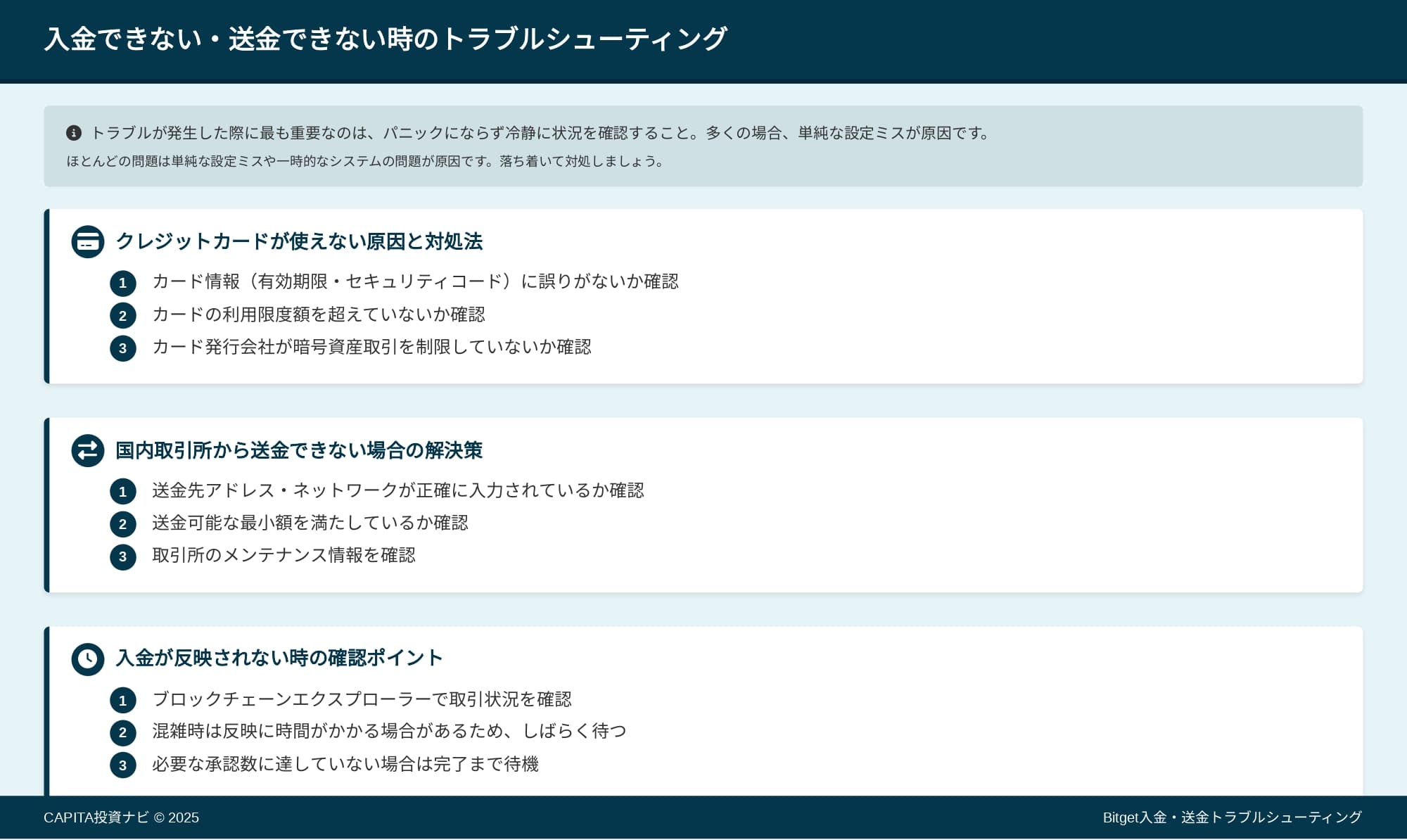
Task: Click the credit card icon beside クレジットカード heading
Action: coord(88,242)
